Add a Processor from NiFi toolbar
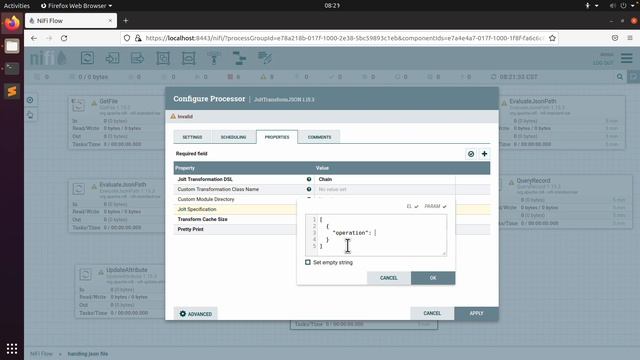Image resolution: width=640 pixels, height=360 pixels. [x=87, y=58]
